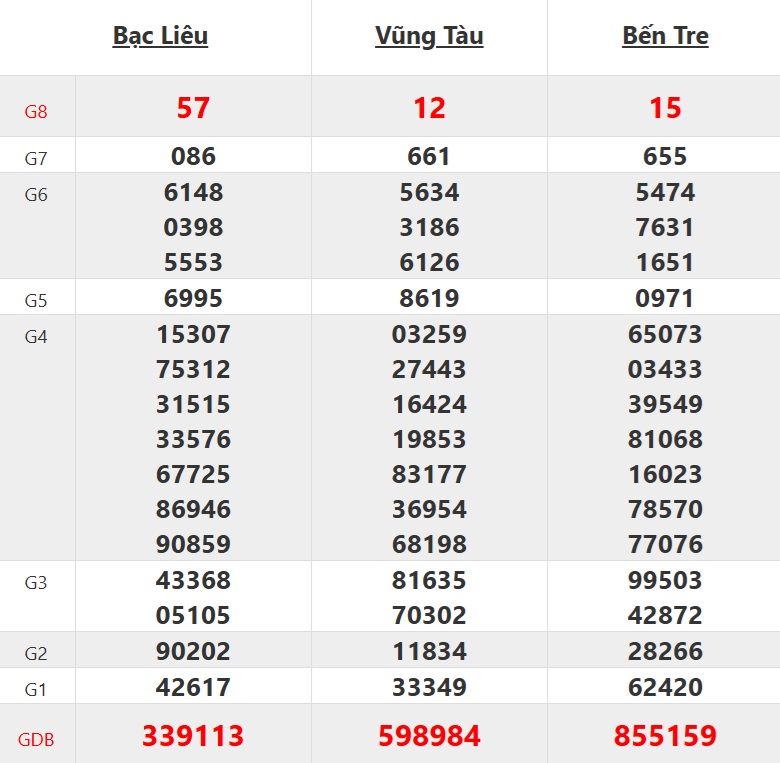Open the Vũng Tàu province link

(429, 36)
